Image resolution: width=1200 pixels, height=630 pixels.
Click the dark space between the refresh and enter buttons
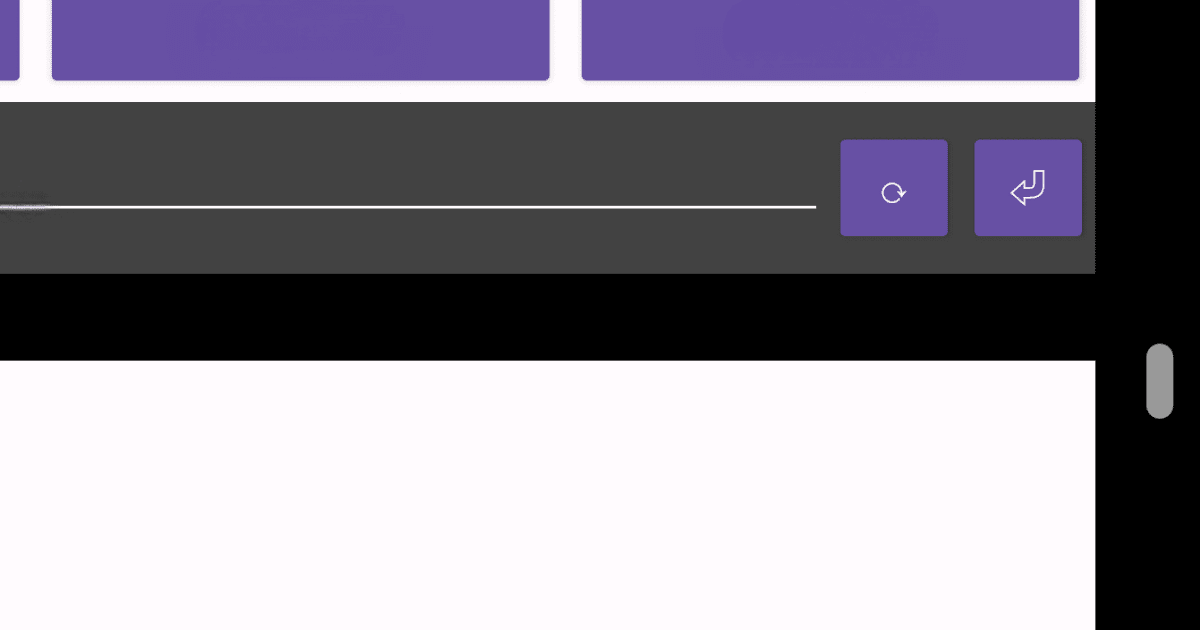click(x=961, y=188)
